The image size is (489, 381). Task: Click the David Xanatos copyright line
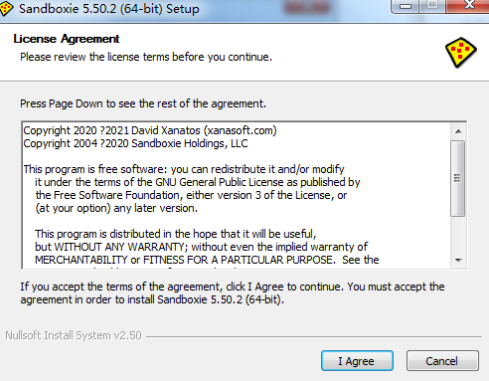coord(150,130)
